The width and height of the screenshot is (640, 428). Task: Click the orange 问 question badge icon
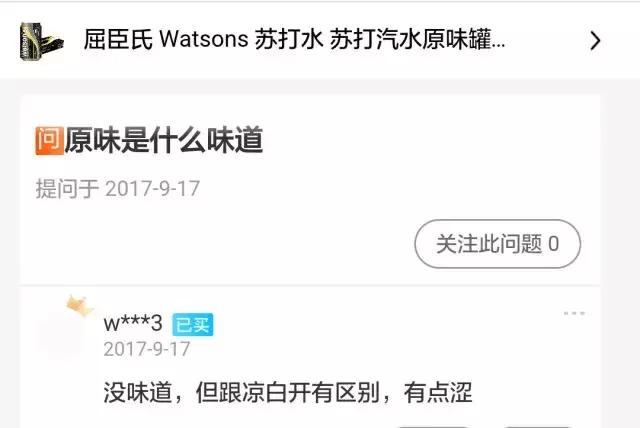coord(49,141)
